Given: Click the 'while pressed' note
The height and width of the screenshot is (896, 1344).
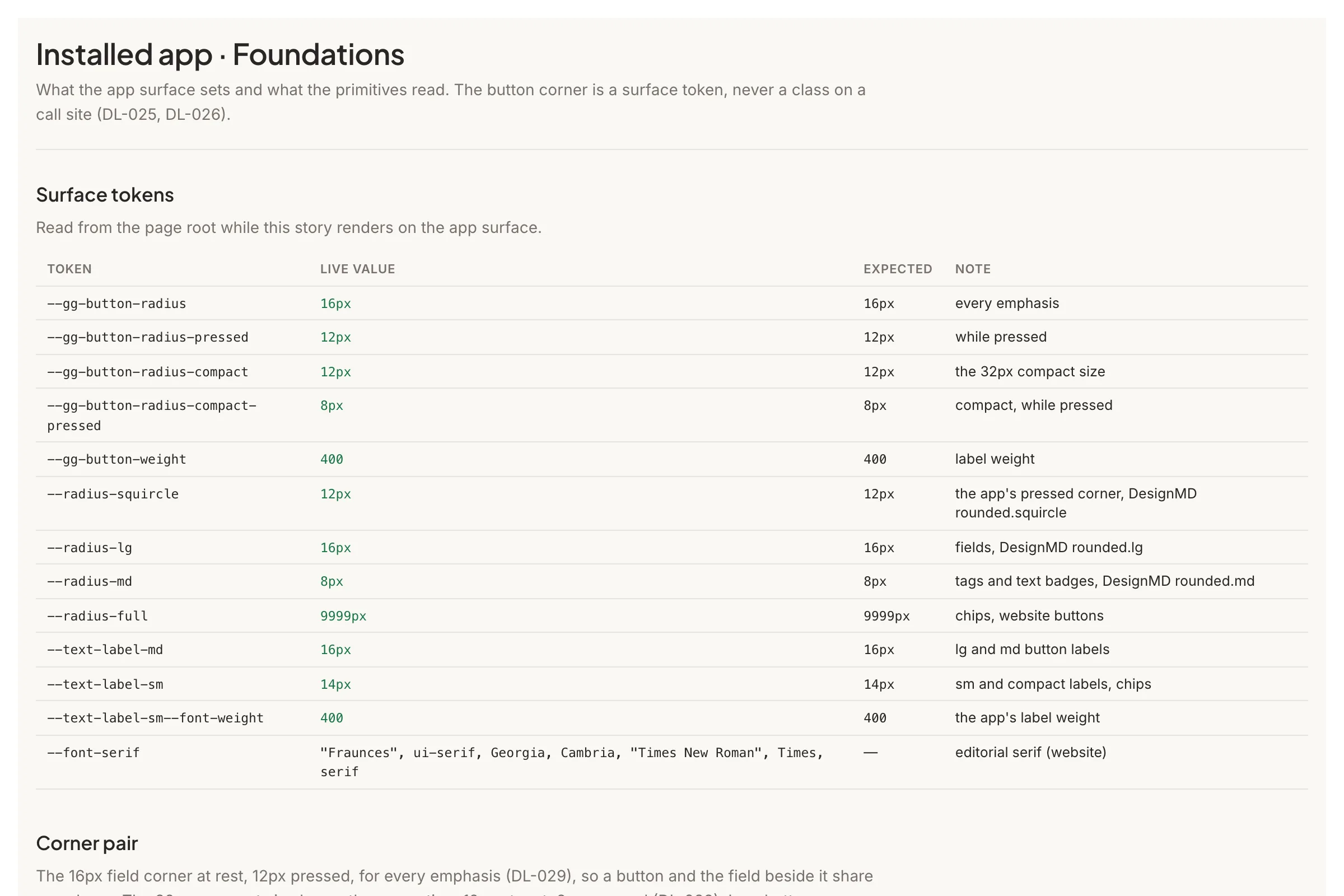Looking at the screenshot, I should (1001, 337).
